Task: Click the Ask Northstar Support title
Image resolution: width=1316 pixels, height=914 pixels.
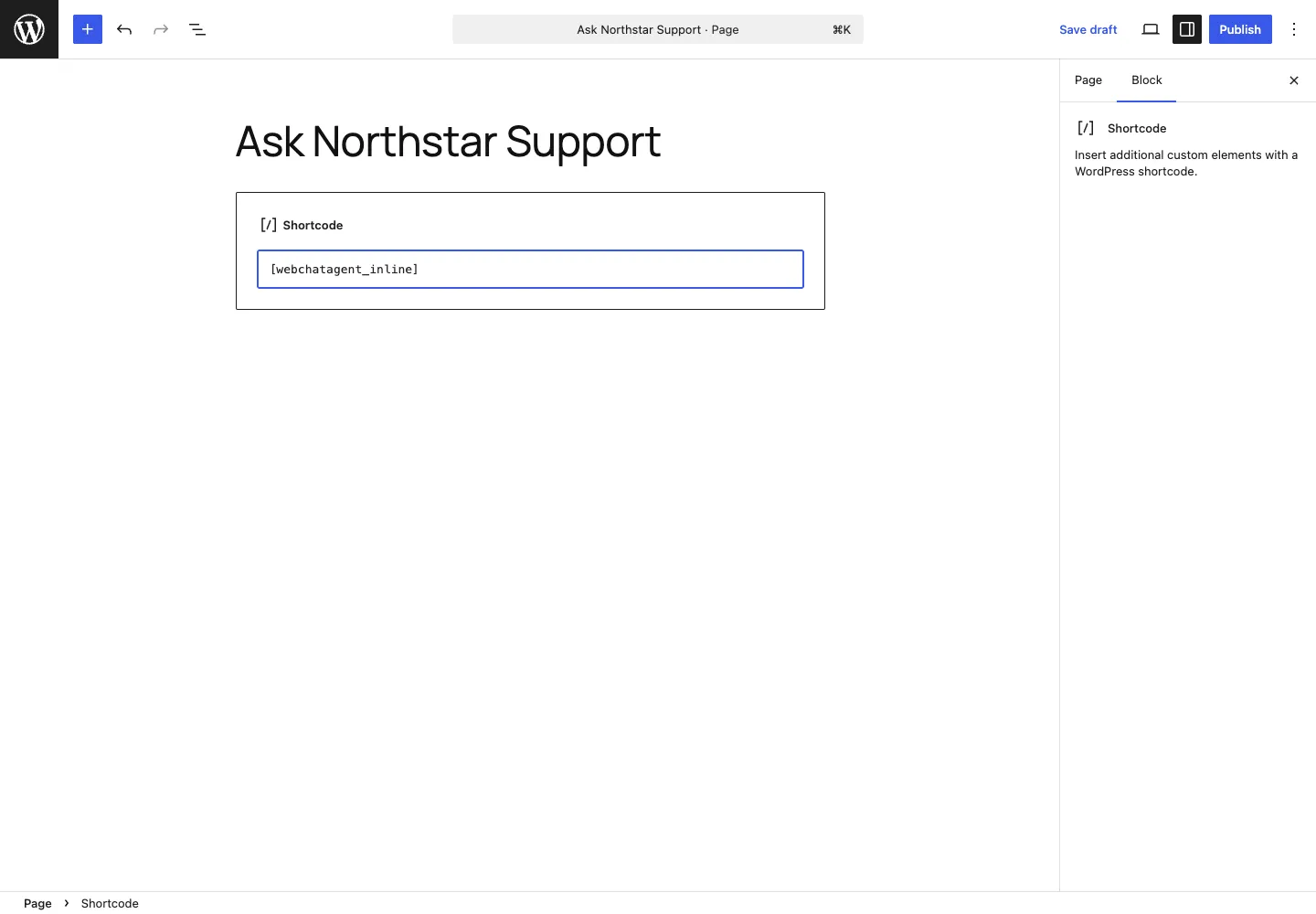Action: (448, 142)
